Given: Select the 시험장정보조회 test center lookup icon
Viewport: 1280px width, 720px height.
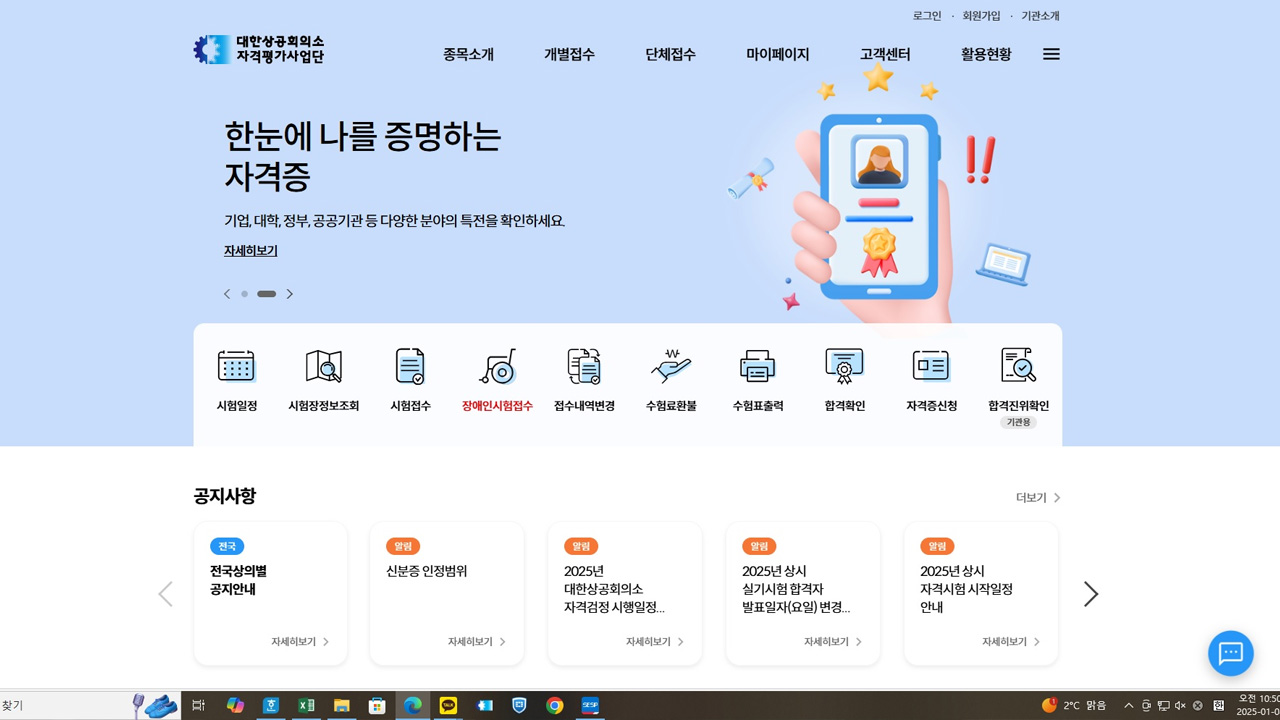Looking at the screenshot, I should tap(323, 380).
